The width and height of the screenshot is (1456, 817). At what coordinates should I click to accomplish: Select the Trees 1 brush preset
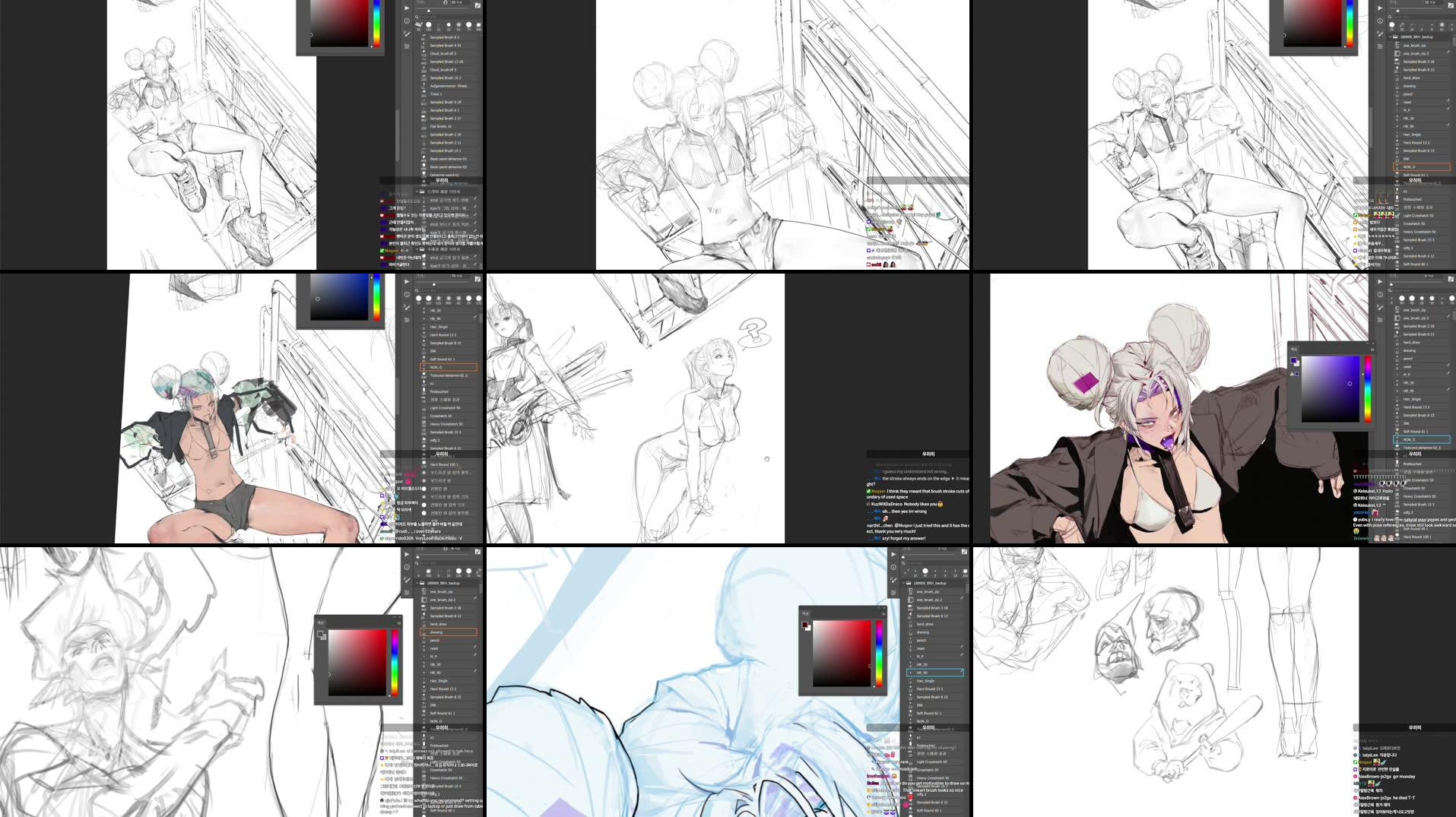[438, 93]
